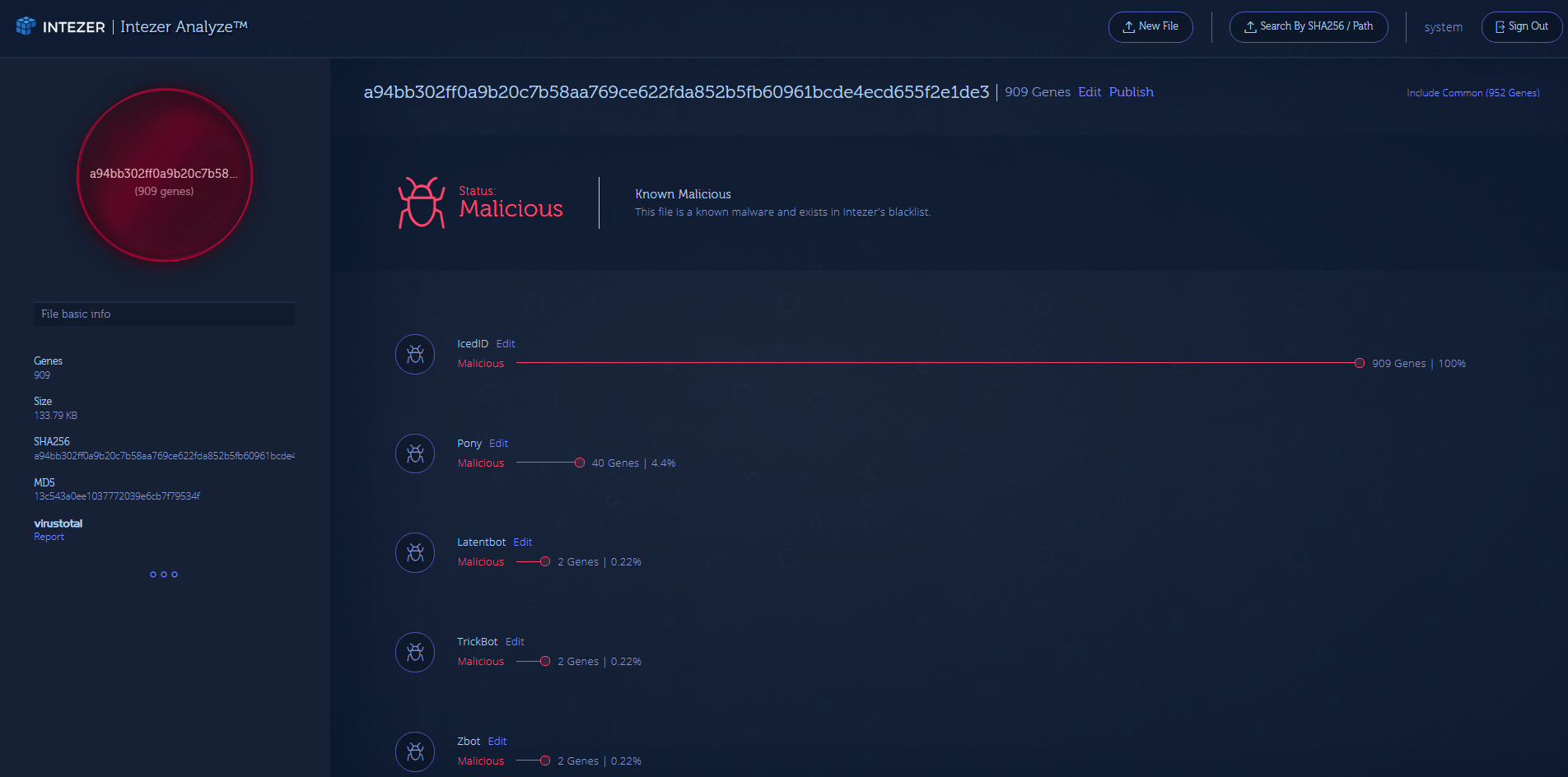Click the Zbot malware bug icon
Image resolution: width=1568 pixels, height=777 pixels.
click(x=415, y=751)
